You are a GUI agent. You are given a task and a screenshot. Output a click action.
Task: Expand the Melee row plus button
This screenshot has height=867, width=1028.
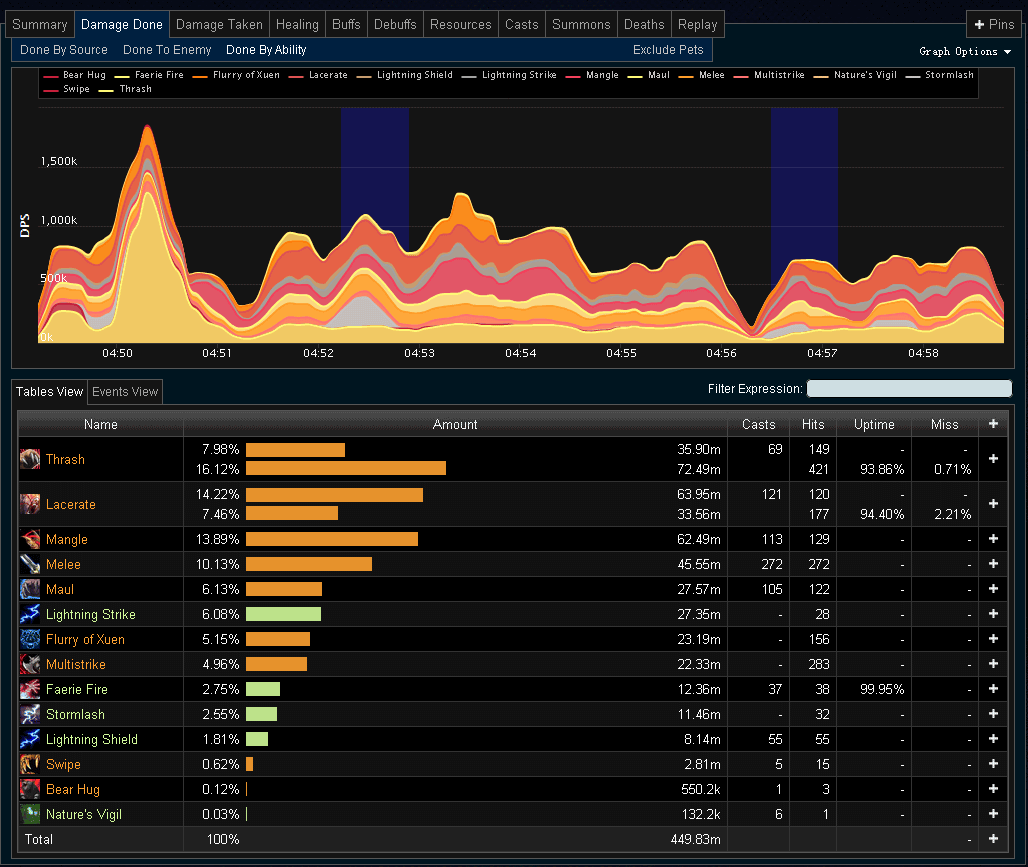coord(993,564)
